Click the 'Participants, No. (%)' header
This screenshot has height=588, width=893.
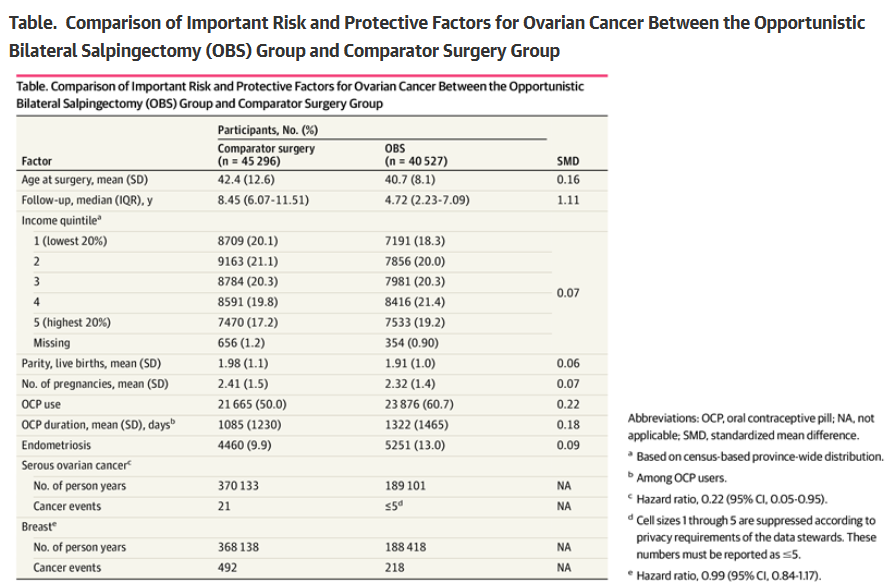268,130
